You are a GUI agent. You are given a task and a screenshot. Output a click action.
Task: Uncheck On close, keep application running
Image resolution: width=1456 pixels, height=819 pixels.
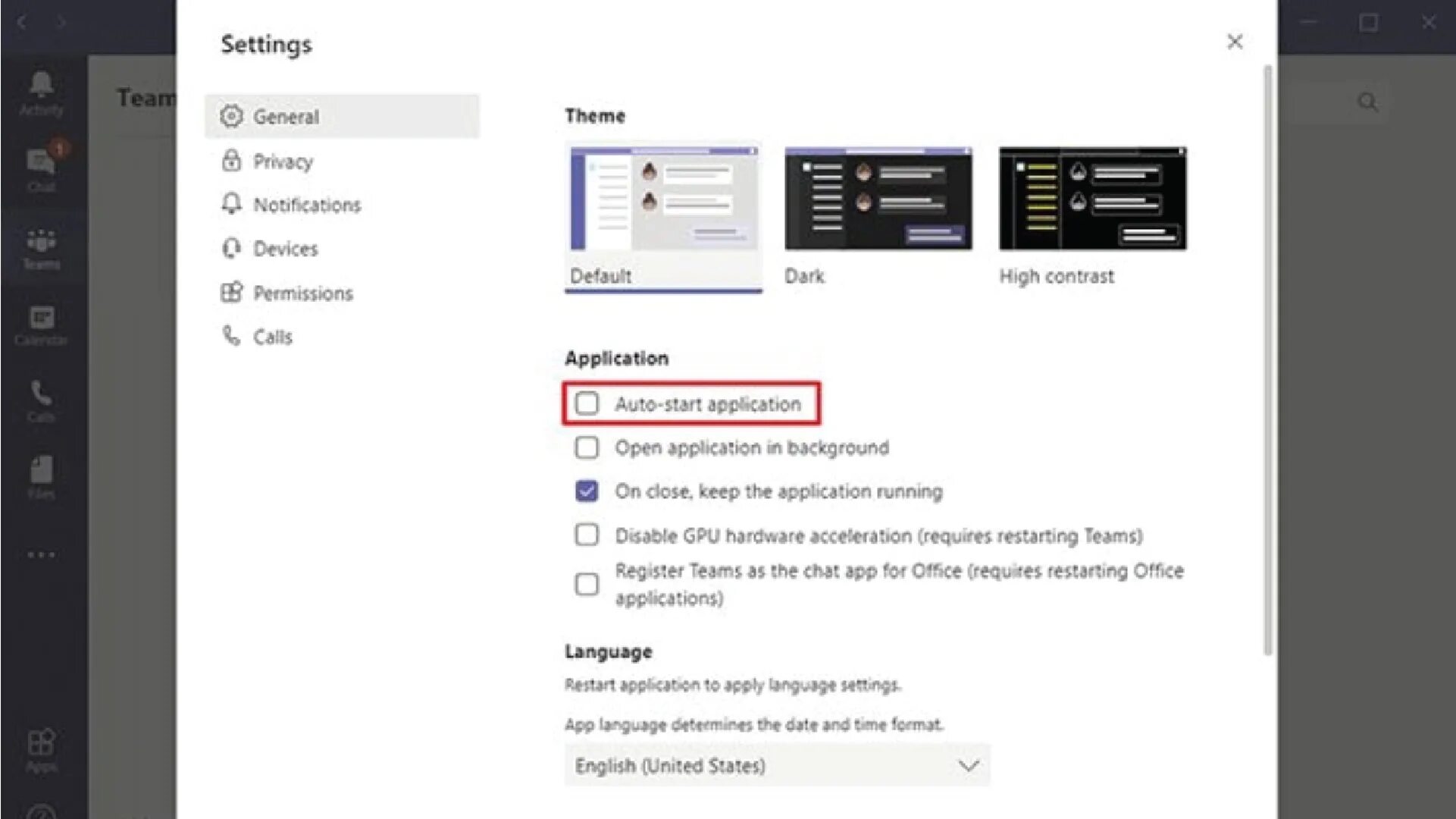(587, 491)
